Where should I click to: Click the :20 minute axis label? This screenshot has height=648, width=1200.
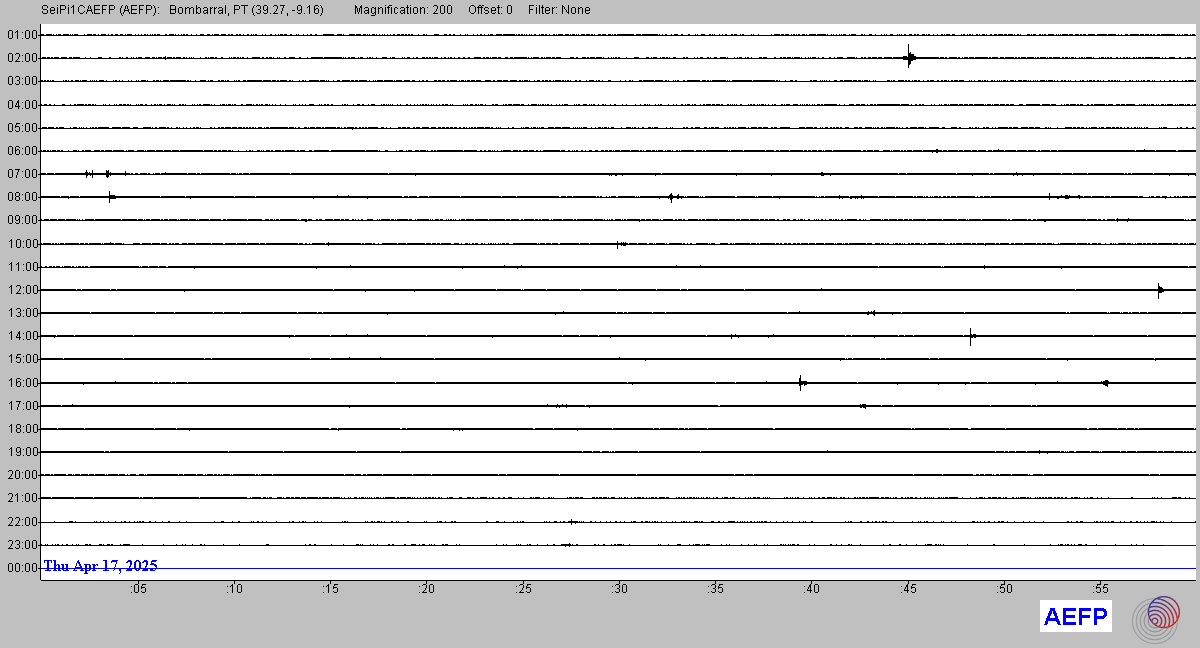pyautogui.click(x=427, y=590)
